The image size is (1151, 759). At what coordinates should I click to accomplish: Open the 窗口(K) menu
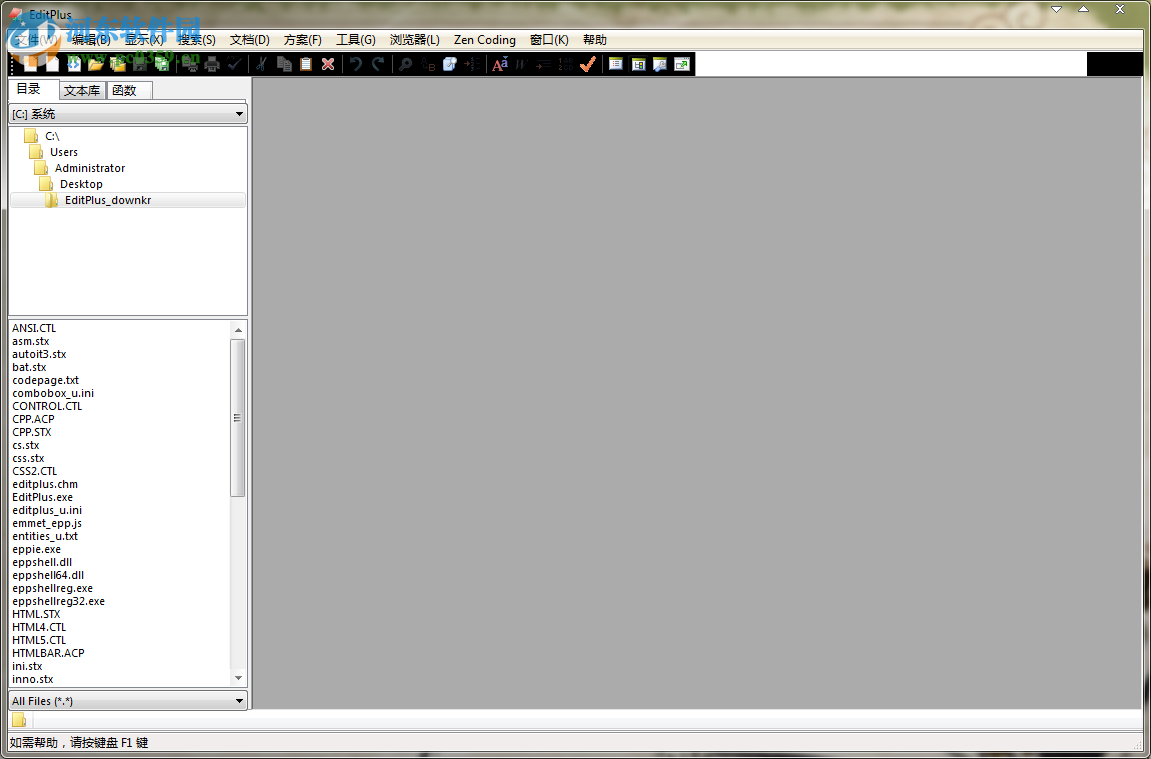[x=549, y=40]
